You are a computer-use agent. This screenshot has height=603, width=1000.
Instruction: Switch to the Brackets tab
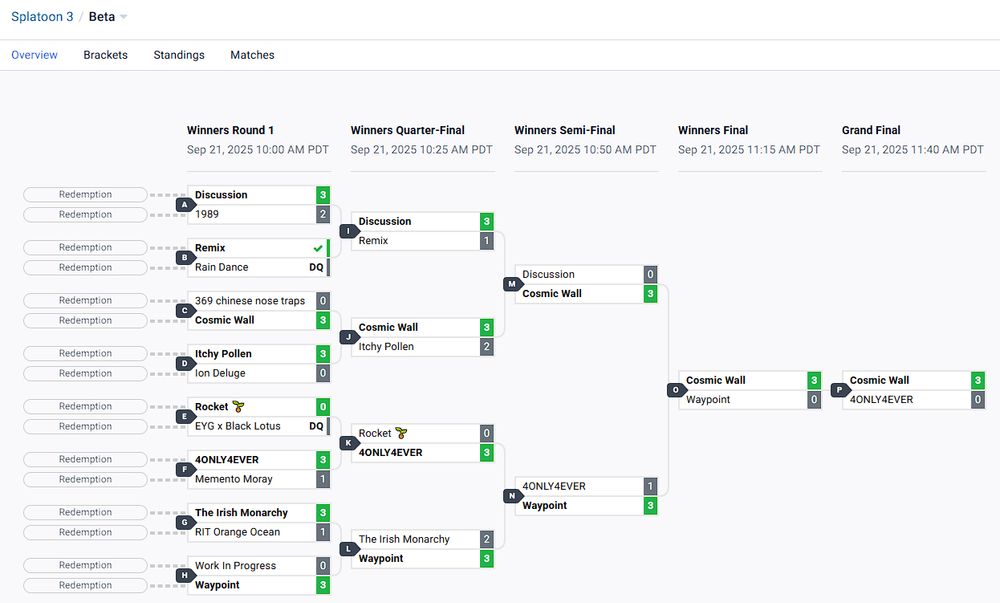[x=105, y=55]
